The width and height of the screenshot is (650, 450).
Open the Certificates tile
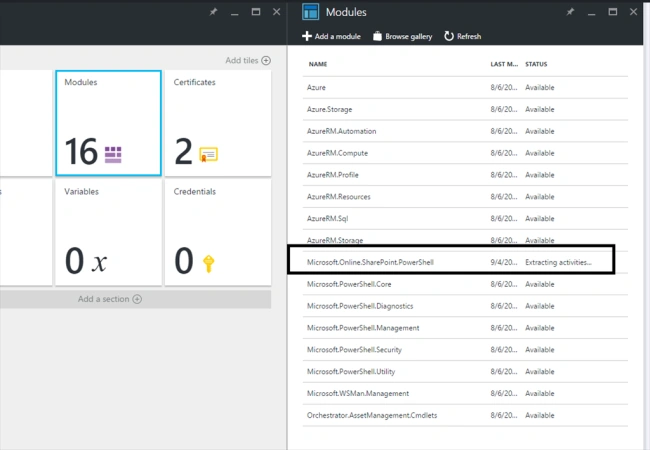[218, 123]
